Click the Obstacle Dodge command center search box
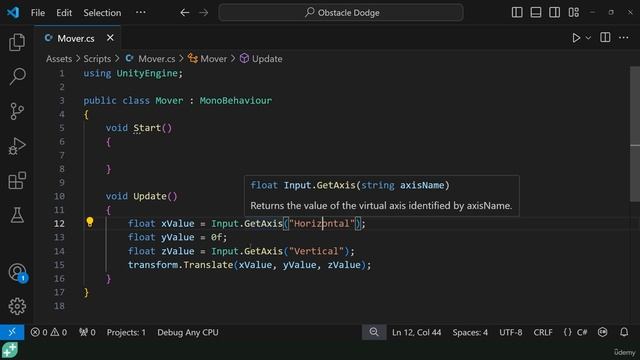This screenshot has width=640, height=360. coord(341,13)
